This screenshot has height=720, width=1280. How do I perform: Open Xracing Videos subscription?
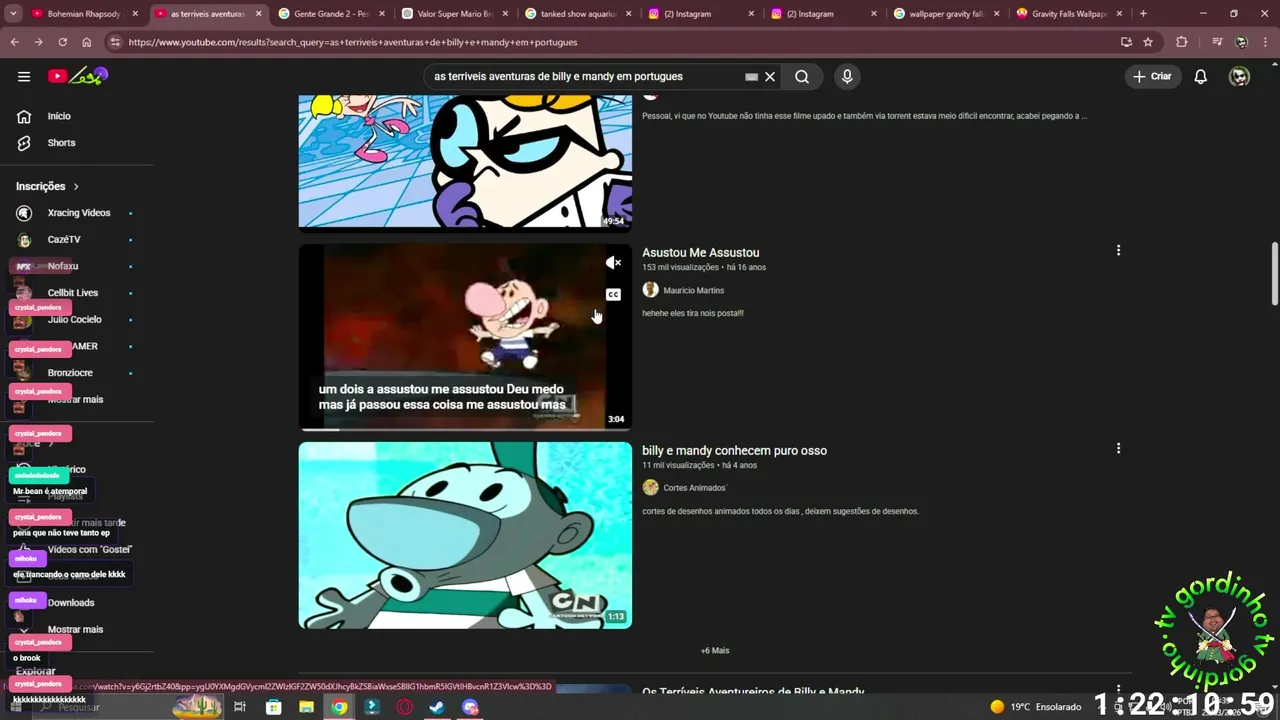pos(77,213)
